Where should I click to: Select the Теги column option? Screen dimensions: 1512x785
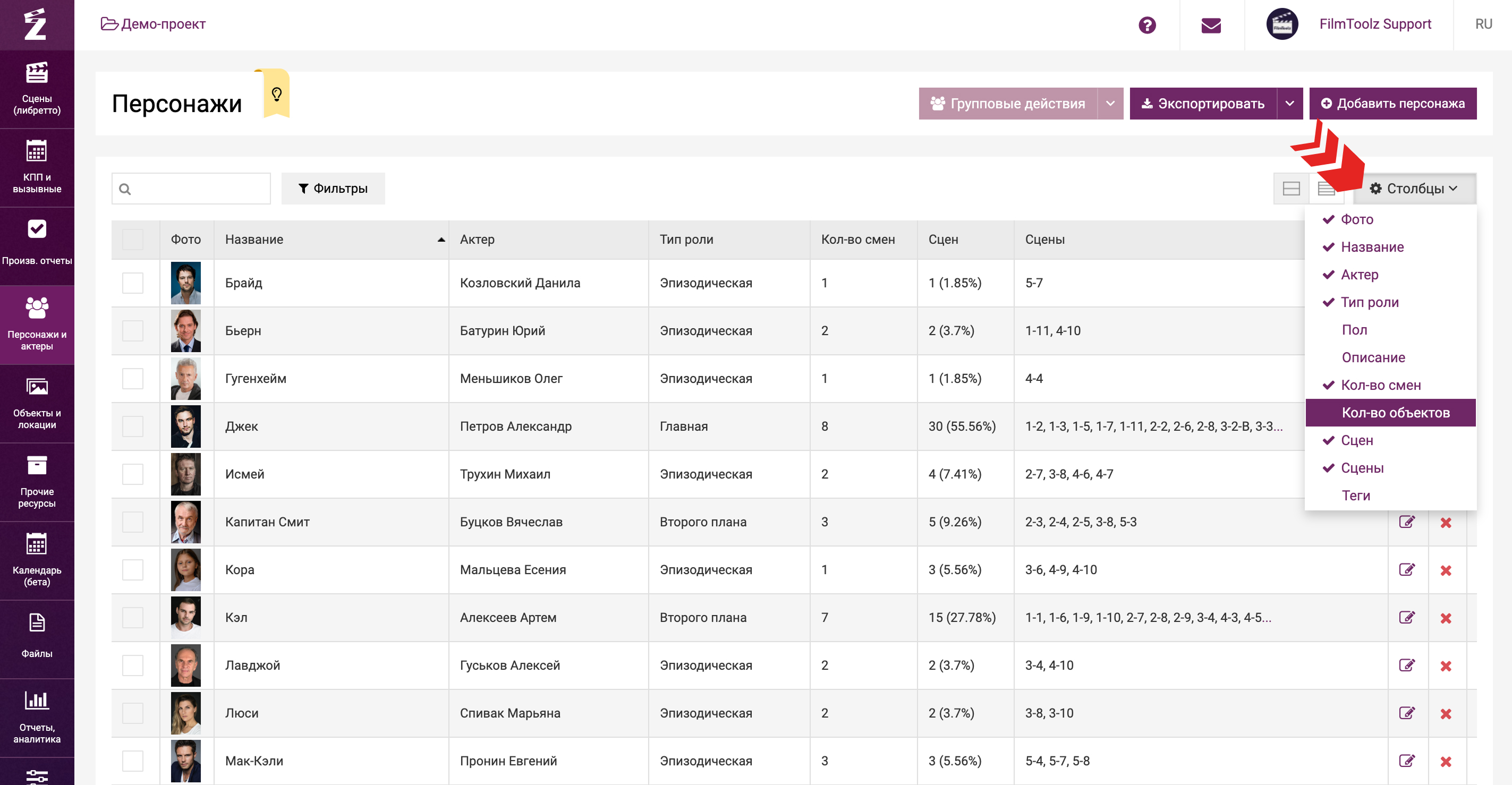pyautogui.click(x=1355, y=495)
